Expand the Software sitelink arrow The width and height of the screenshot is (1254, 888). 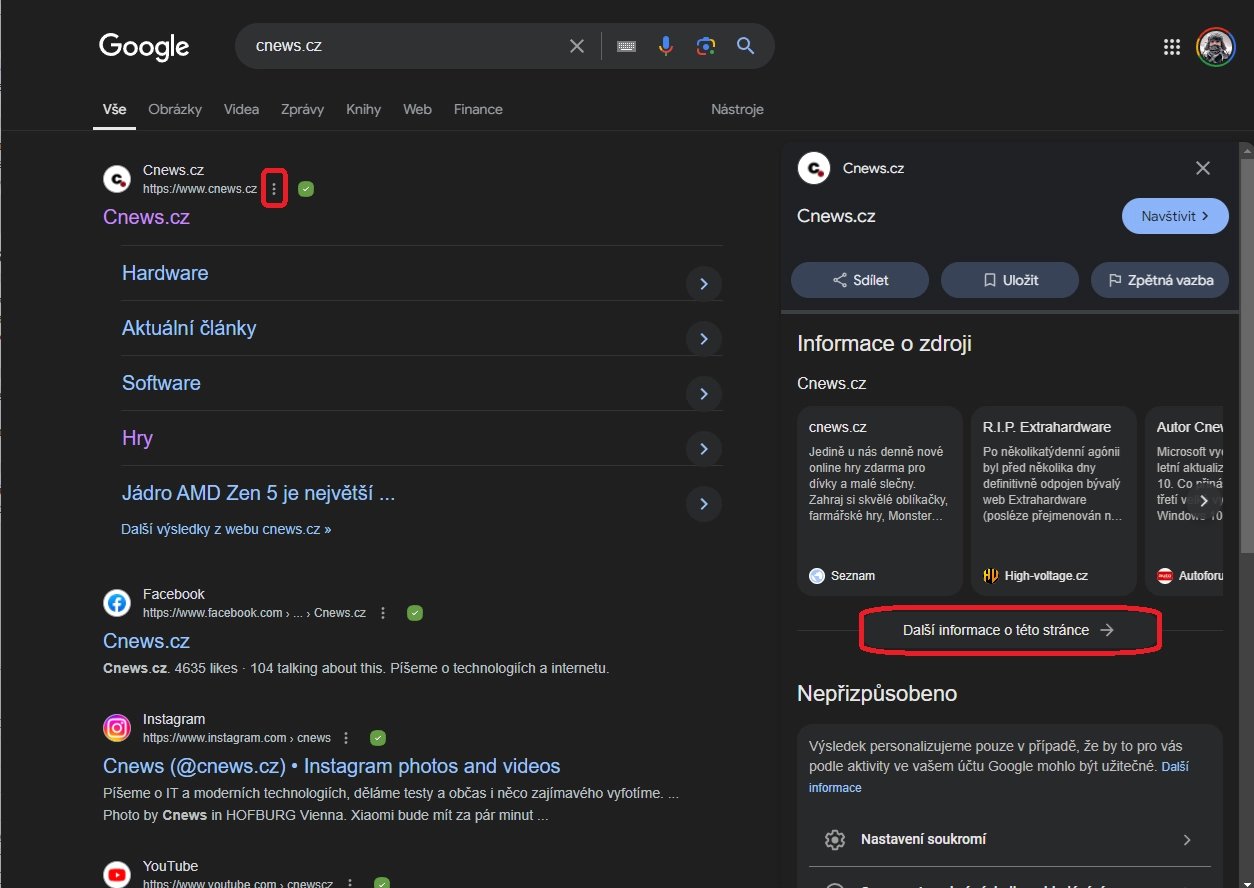[x=704, y=394]
